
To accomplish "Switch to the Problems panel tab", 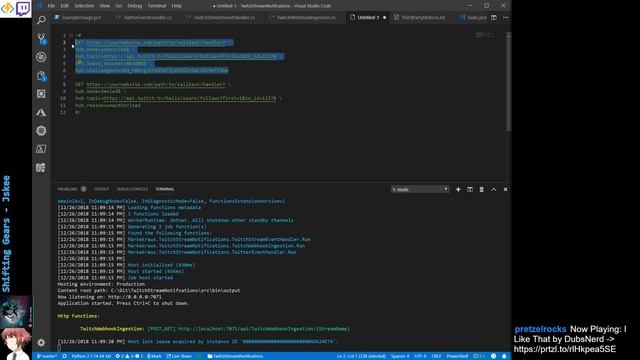I will tap(72, 189).
